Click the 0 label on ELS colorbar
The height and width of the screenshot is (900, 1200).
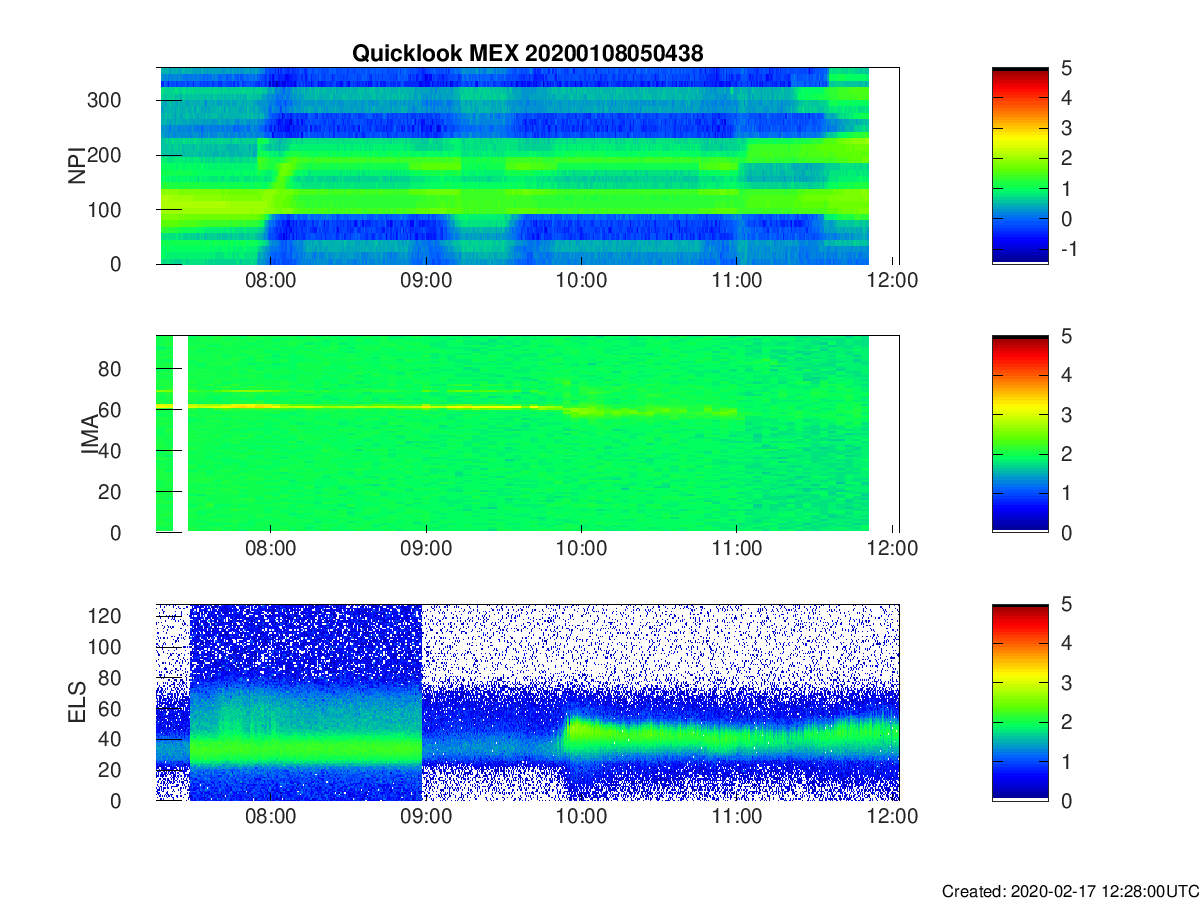(1065, 800)
